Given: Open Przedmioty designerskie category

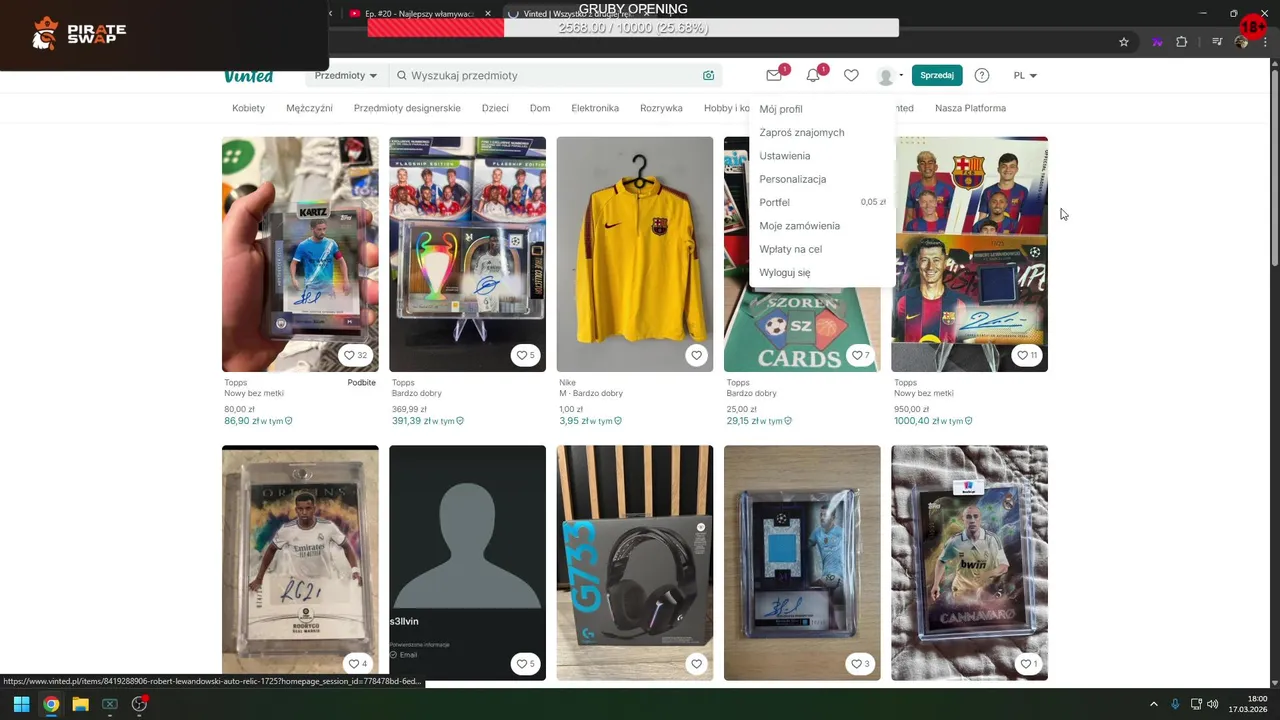Looking at the screenshot, I should pyautogui.click(x=407, y=108).
